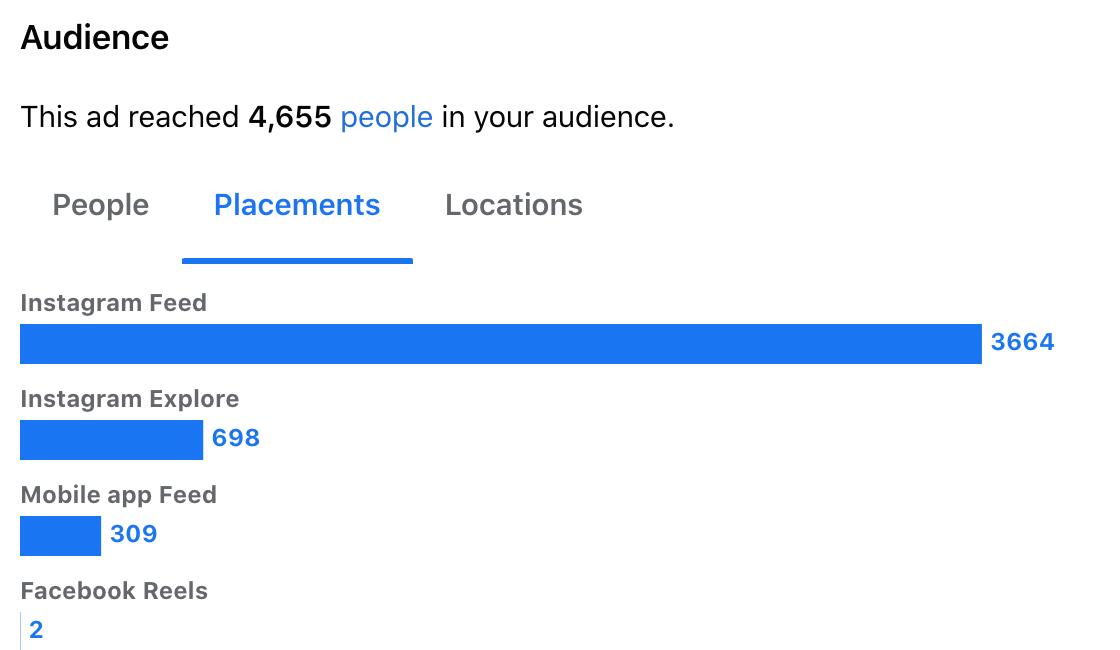Click the 309 value label
The width and height of the screenshot is (1120, 650).
(x=134, y=534)
